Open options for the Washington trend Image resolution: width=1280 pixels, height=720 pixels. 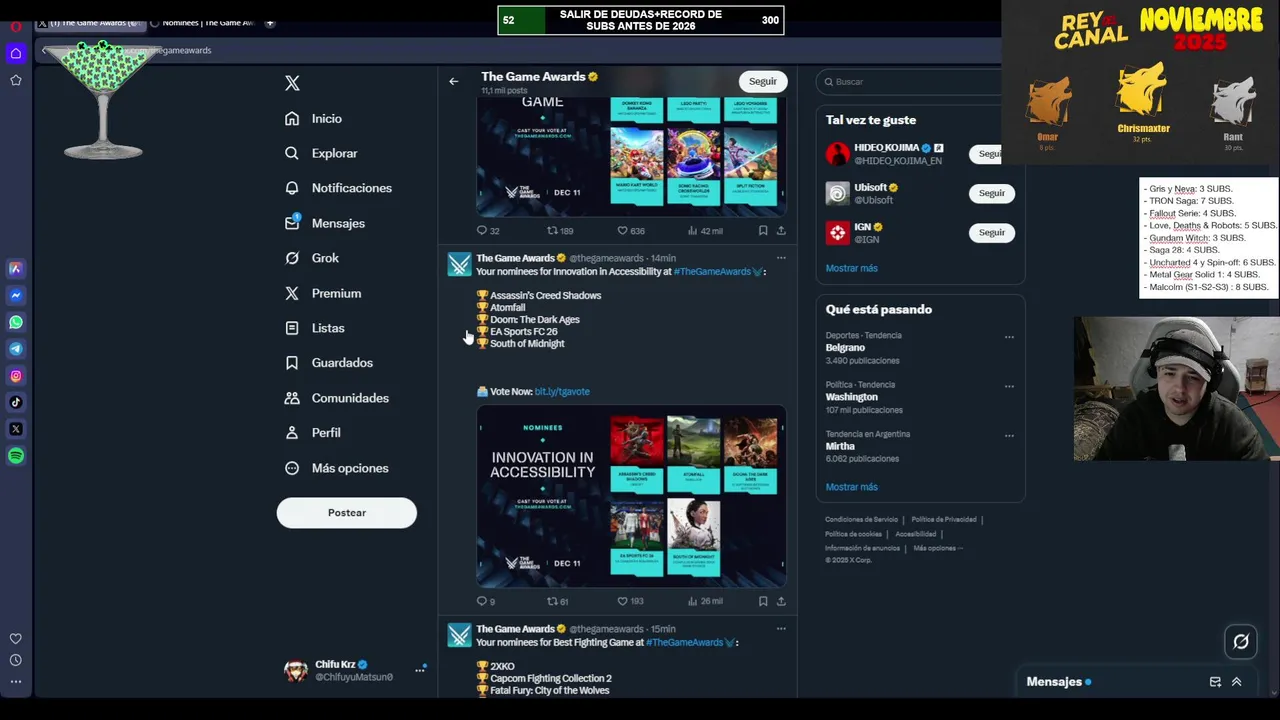click(x=1009, y=386)
